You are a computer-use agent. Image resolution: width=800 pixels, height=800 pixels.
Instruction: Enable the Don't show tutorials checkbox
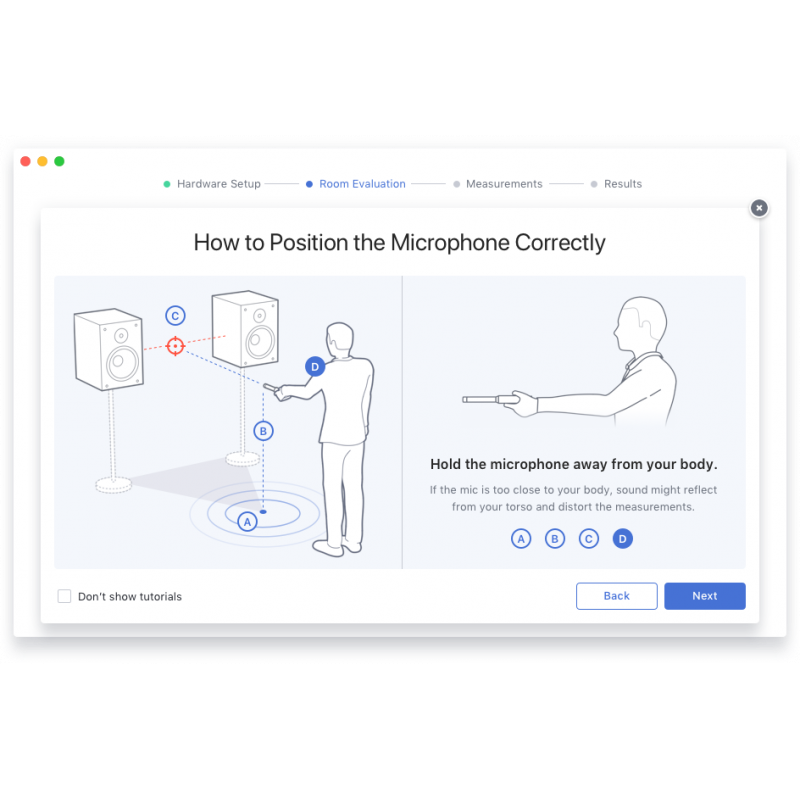point(65,596)
